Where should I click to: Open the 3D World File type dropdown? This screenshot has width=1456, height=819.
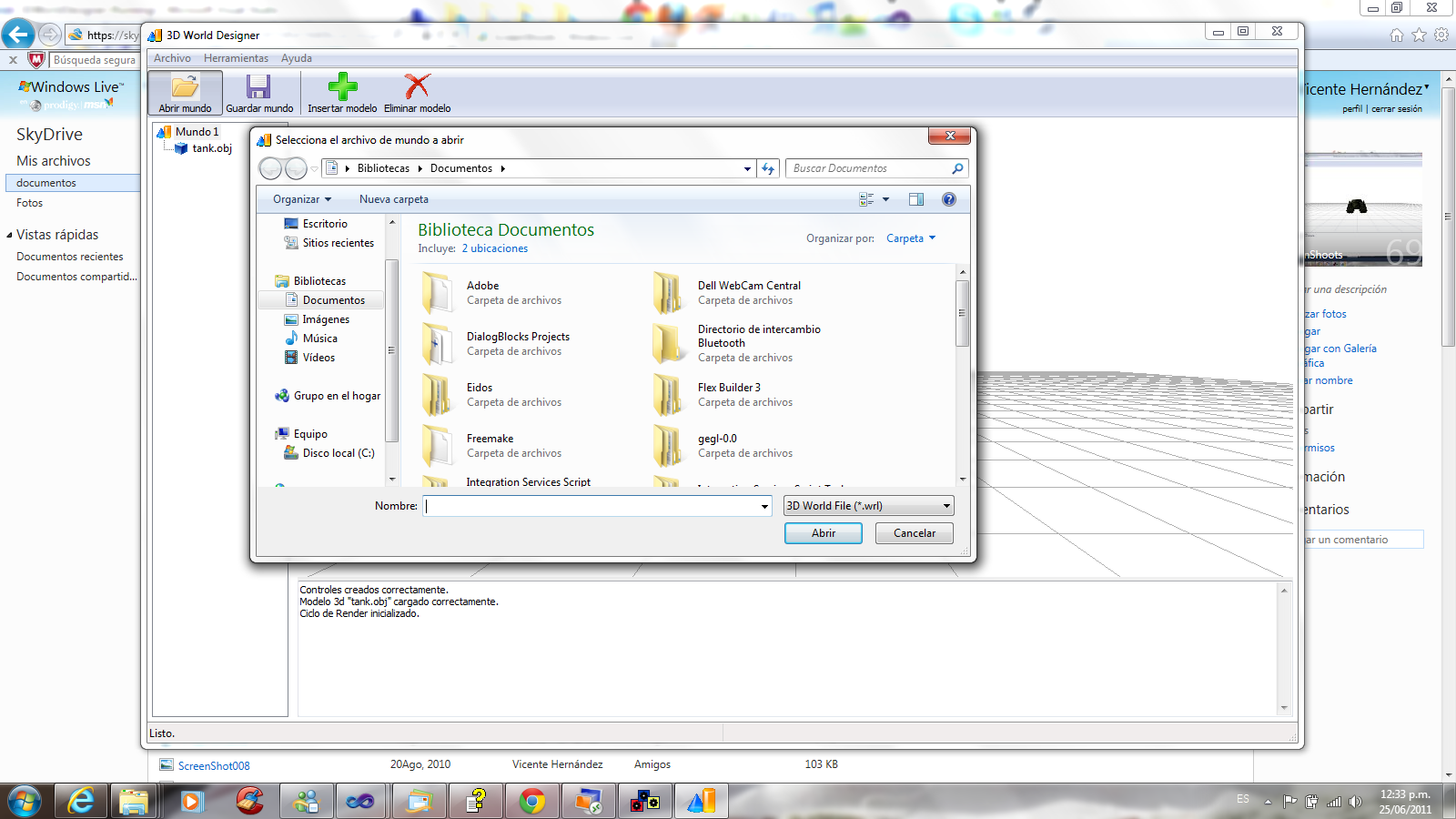coord(869,506)
